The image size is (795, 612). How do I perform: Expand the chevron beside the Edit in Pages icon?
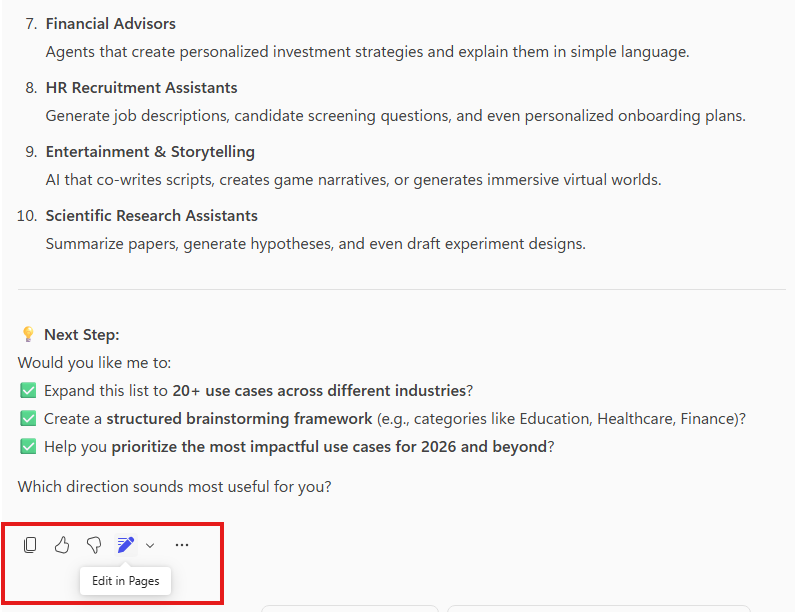click(x=150, y=546)
